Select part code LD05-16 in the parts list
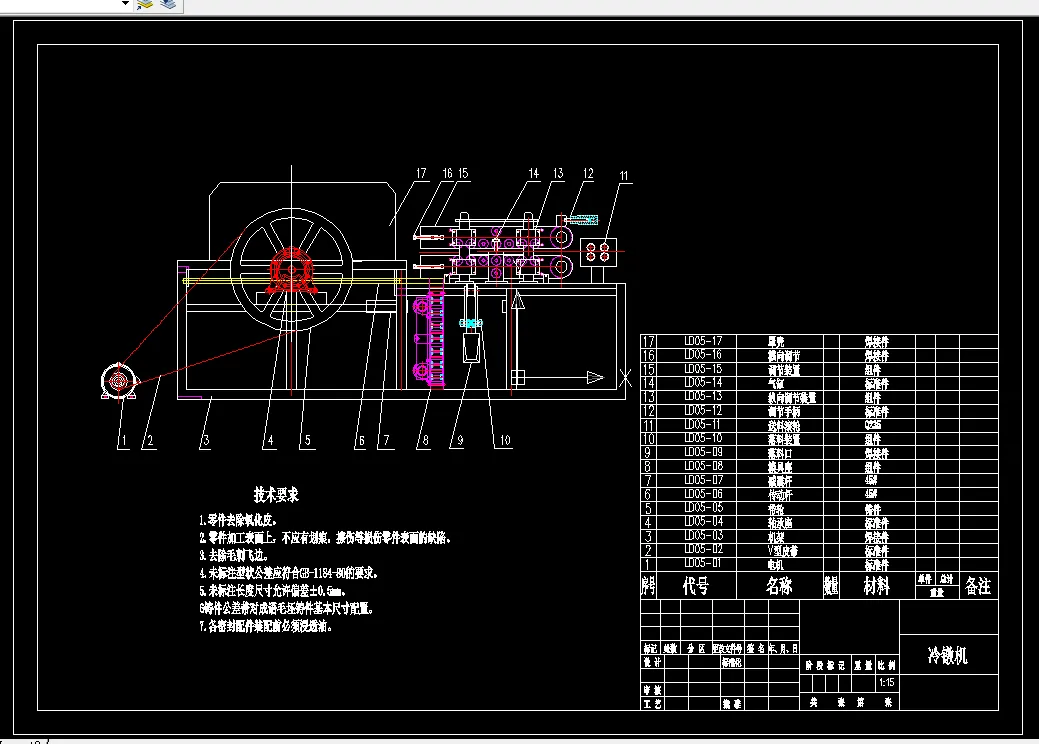Viewport: 1039px width, 744px height. click(703, 354)
